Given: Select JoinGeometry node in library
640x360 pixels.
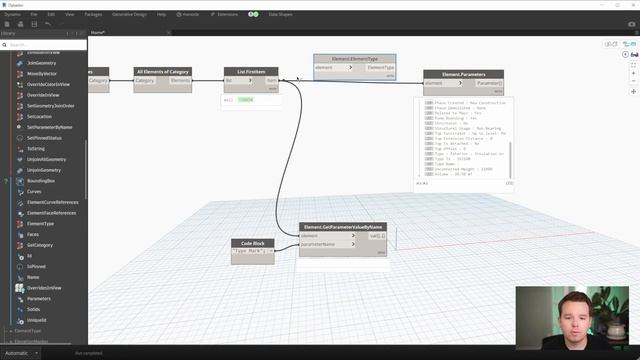Looking at the screenshot, I should click(41, 63).
